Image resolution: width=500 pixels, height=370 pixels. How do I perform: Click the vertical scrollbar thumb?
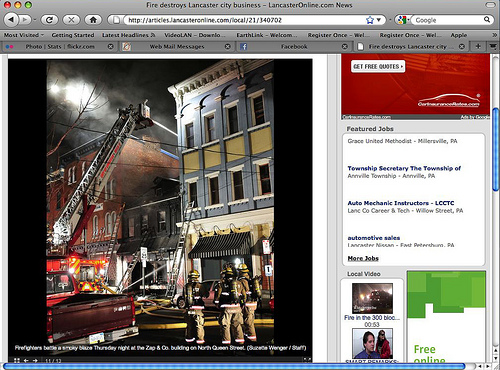tap(496, 150)
